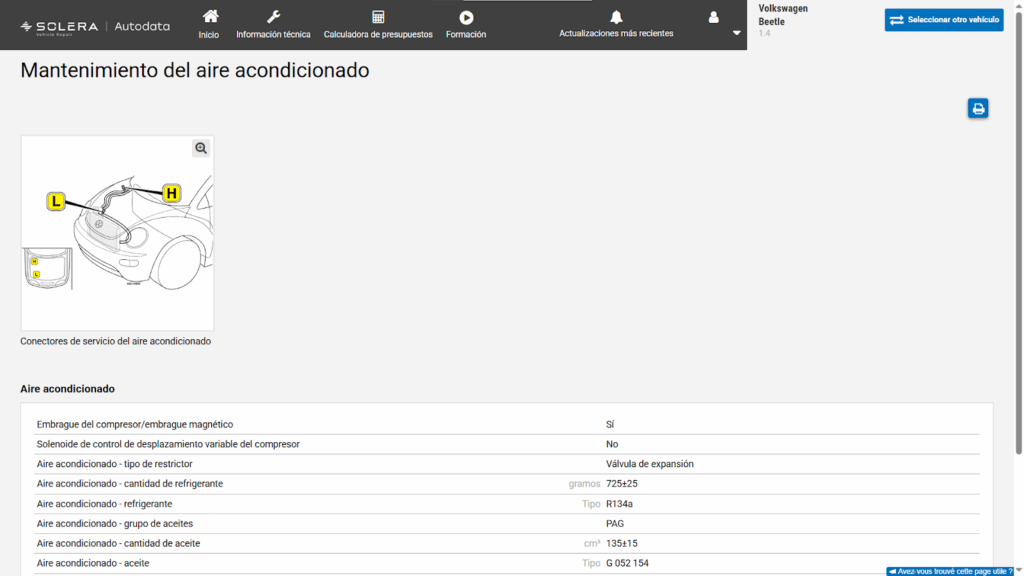Select the G 052 154 aceite row
Image resolution: width=1024 pixels, height=576 pixels.
(x=506, y=563)
